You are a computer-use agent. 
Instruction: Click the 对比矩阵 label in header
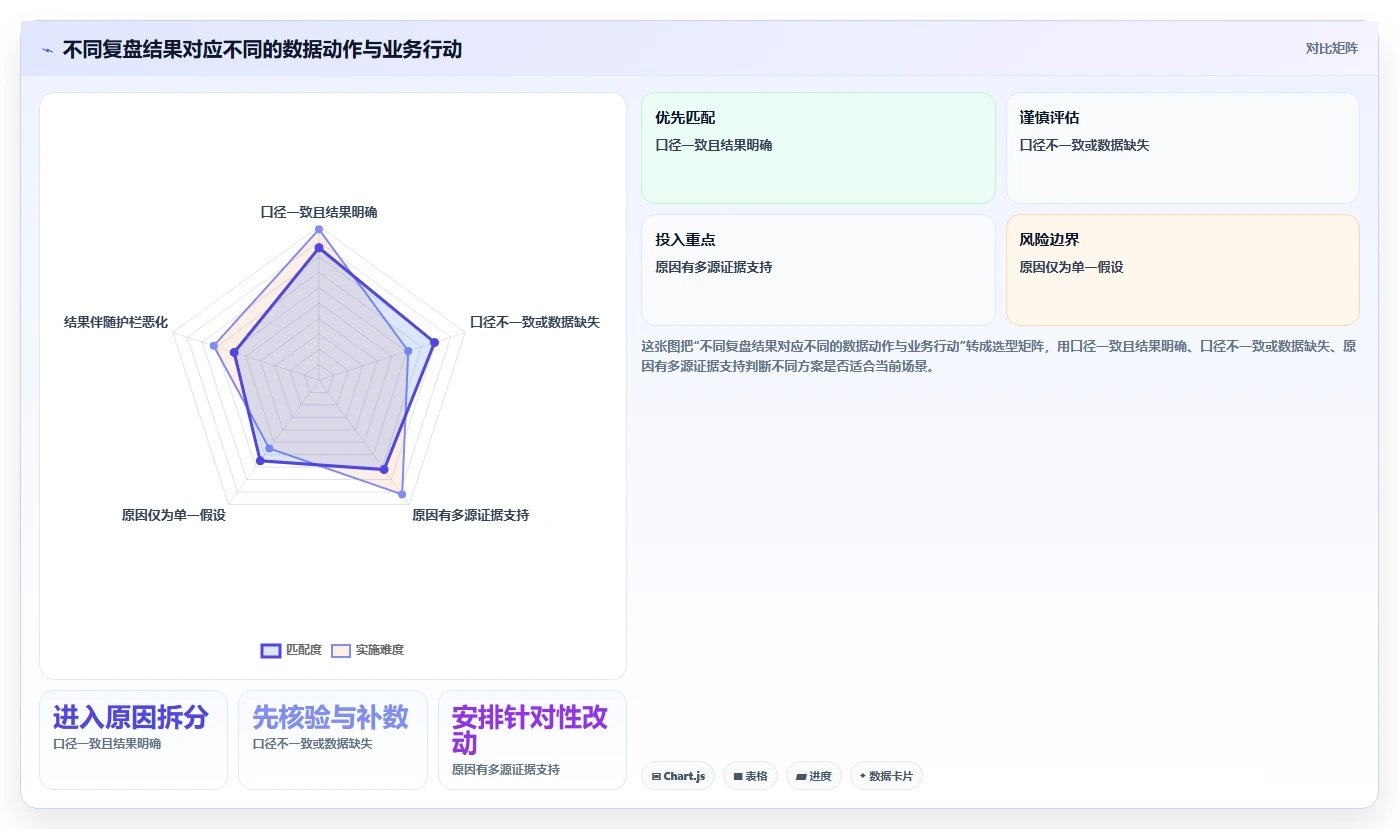click(x=1331, y=48)
